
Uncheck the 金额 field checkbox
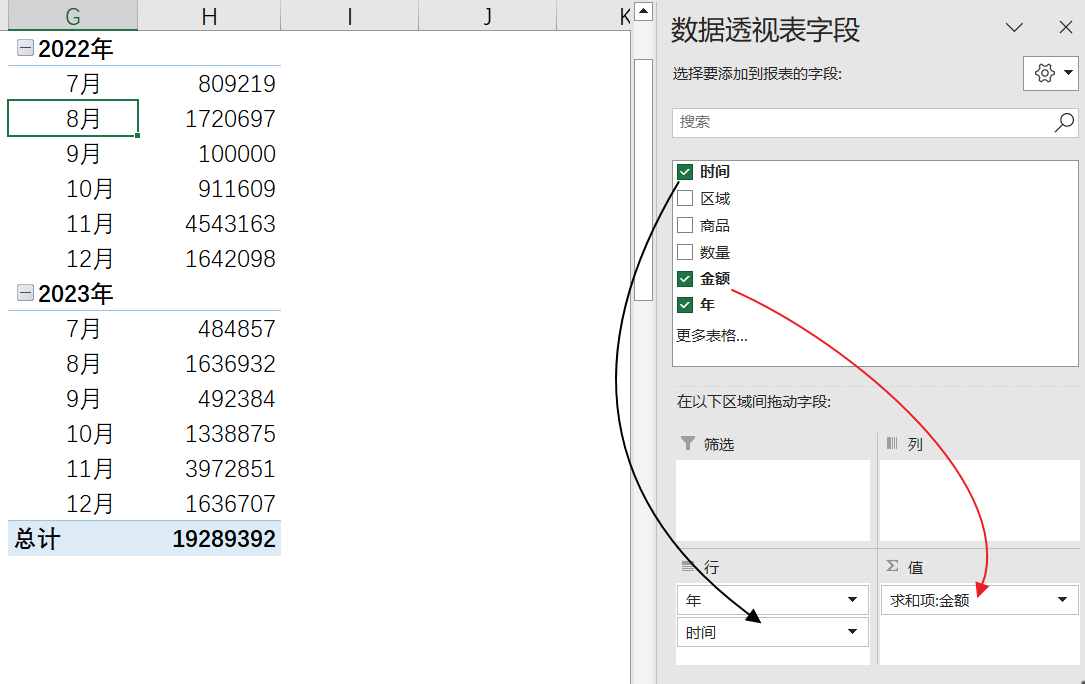[x=685, y=278]
